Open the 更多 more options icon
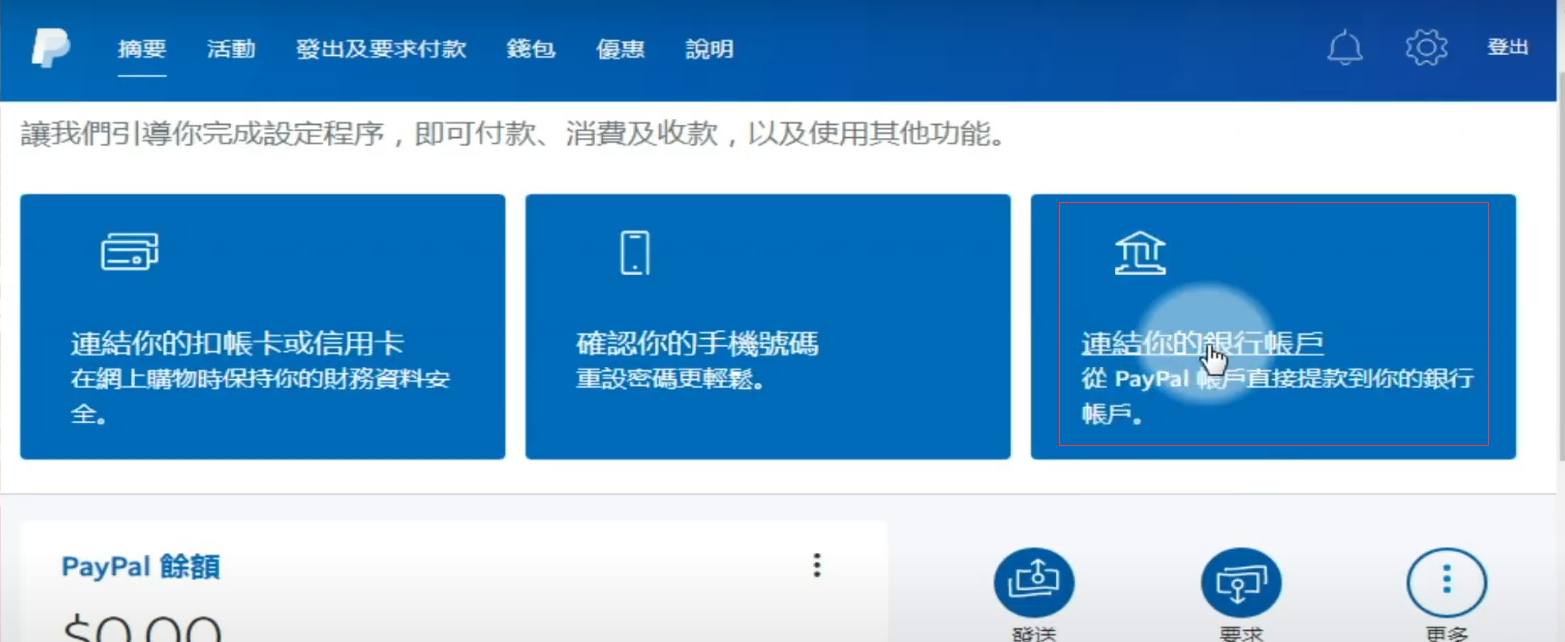The height and width of the screenshot is (642, 1565). [x=1446, y=581]
